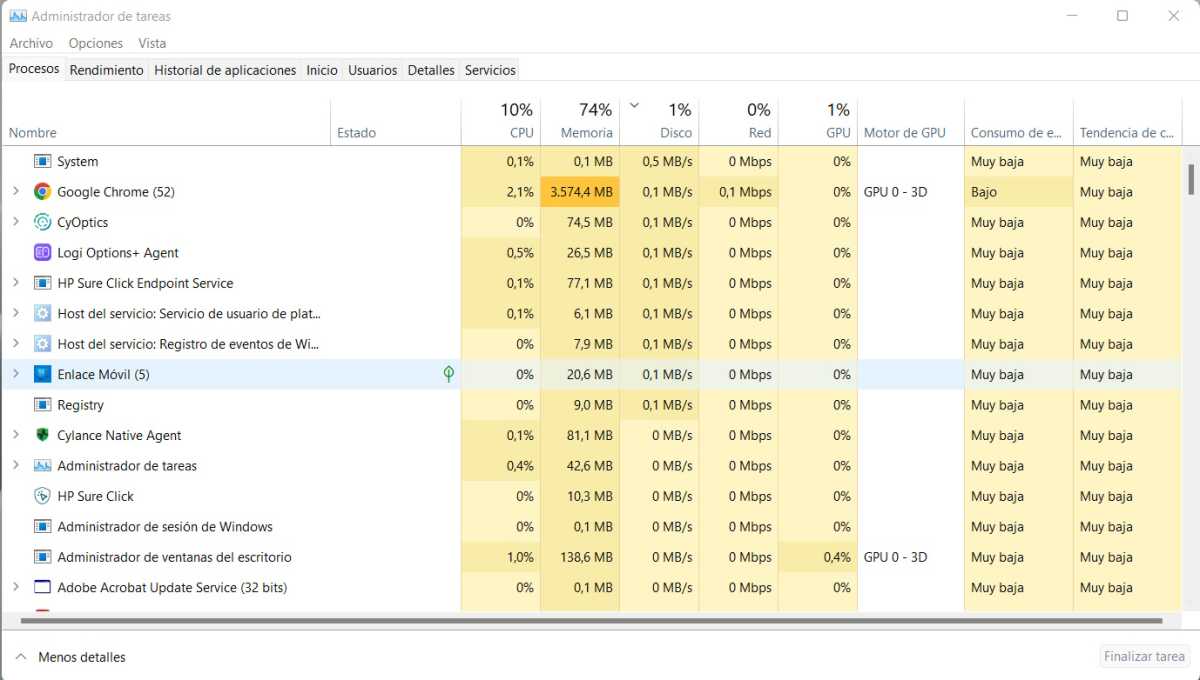Click the 2,1% CPU usage cell

point(501,192)
